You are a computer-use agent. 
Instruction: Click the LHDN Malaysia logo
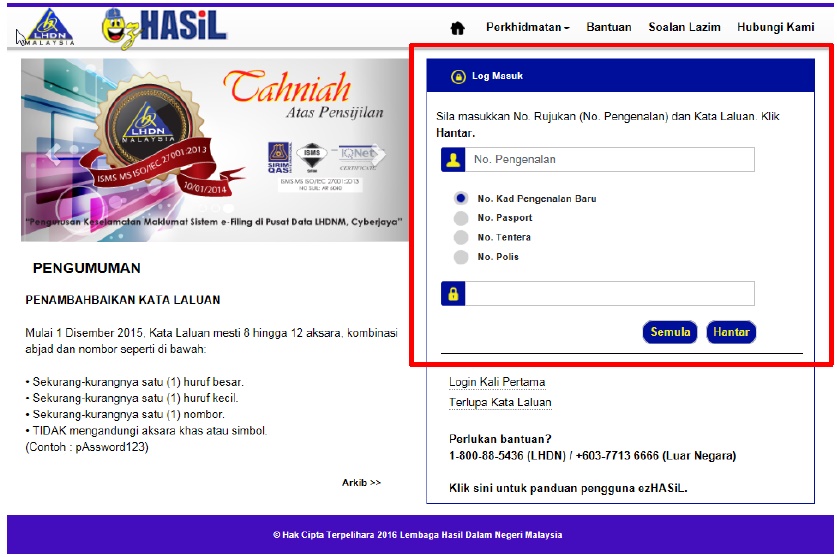pyautogui.click(x=49, y=27)
